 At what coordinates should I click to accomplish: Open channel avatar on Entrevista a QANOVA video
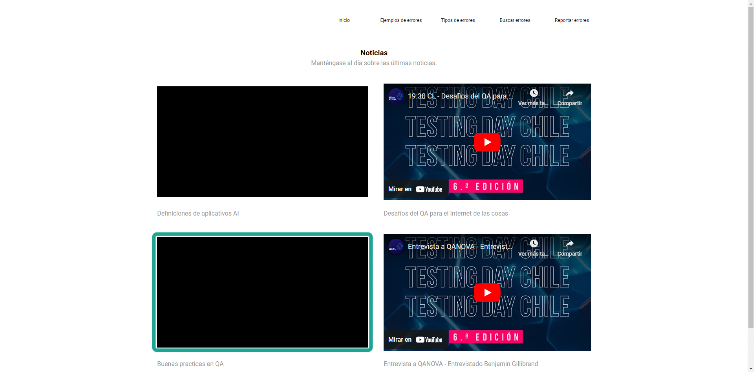(396, 246)
